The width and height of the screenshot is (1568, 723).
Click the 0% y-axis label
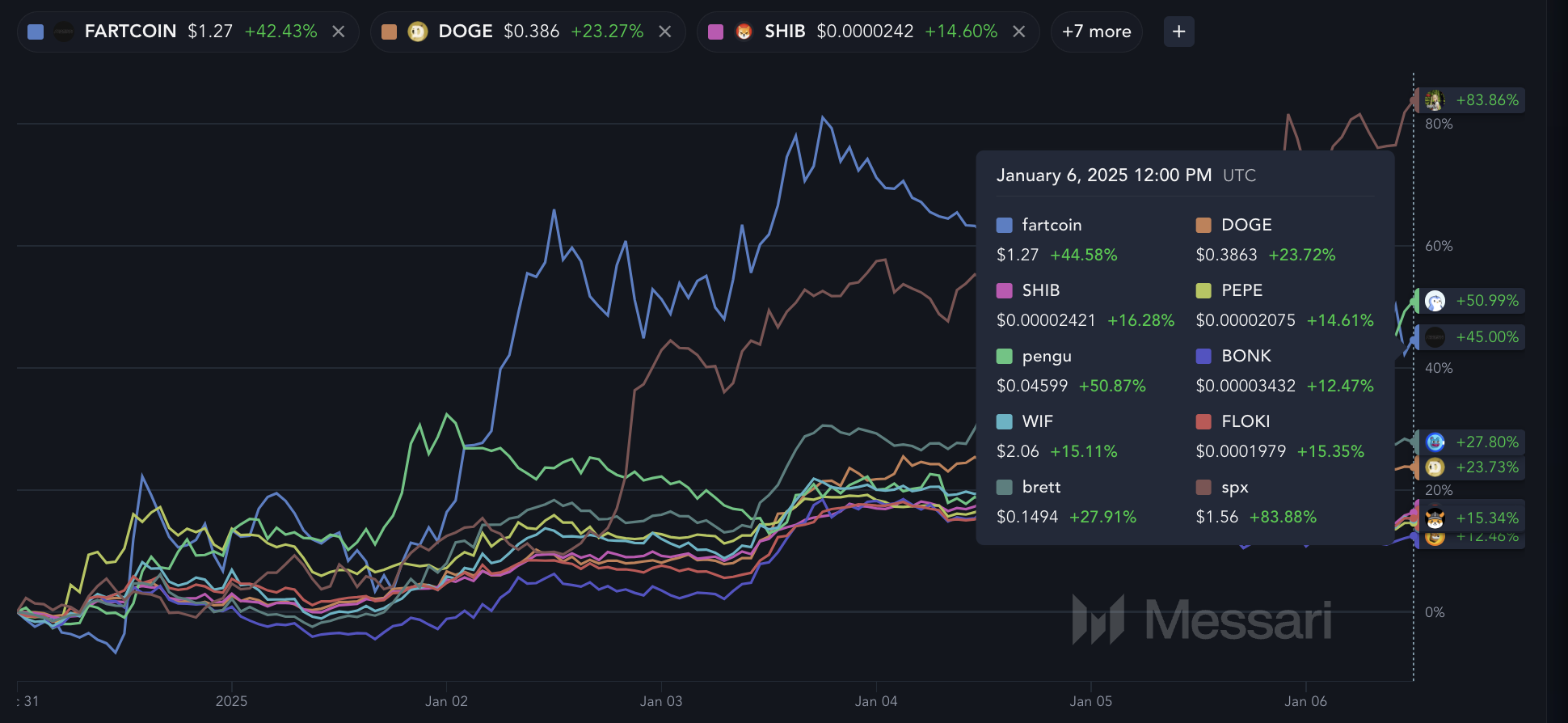click(x=1435, y=612)
